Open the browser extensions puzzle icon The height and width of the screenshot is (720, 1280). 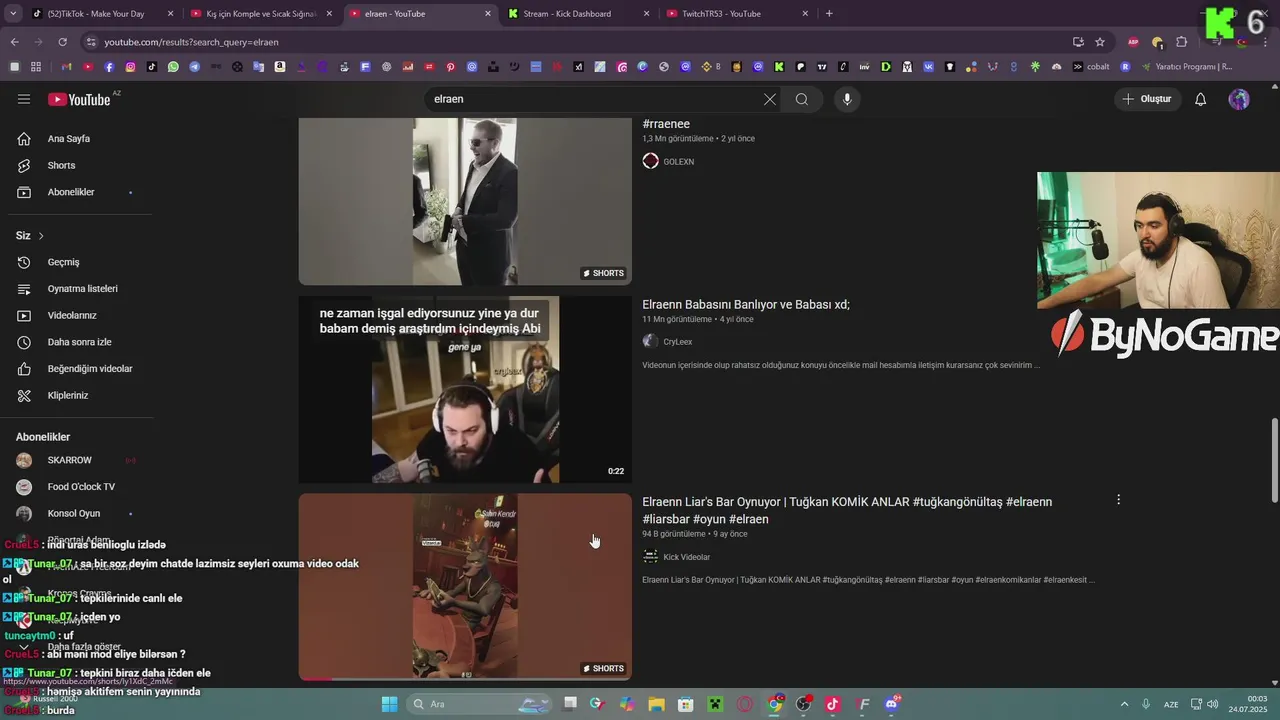[x=1181, y=42]
